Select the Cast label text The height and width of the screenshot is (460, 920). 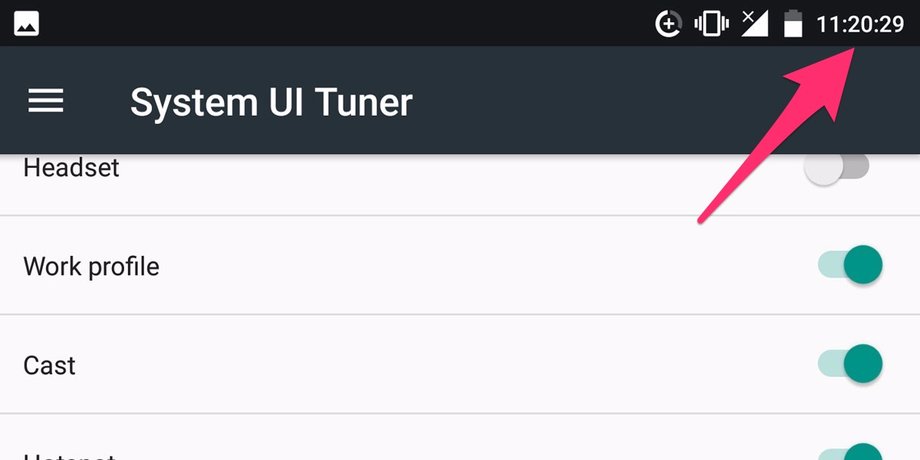tap(49, 365)
